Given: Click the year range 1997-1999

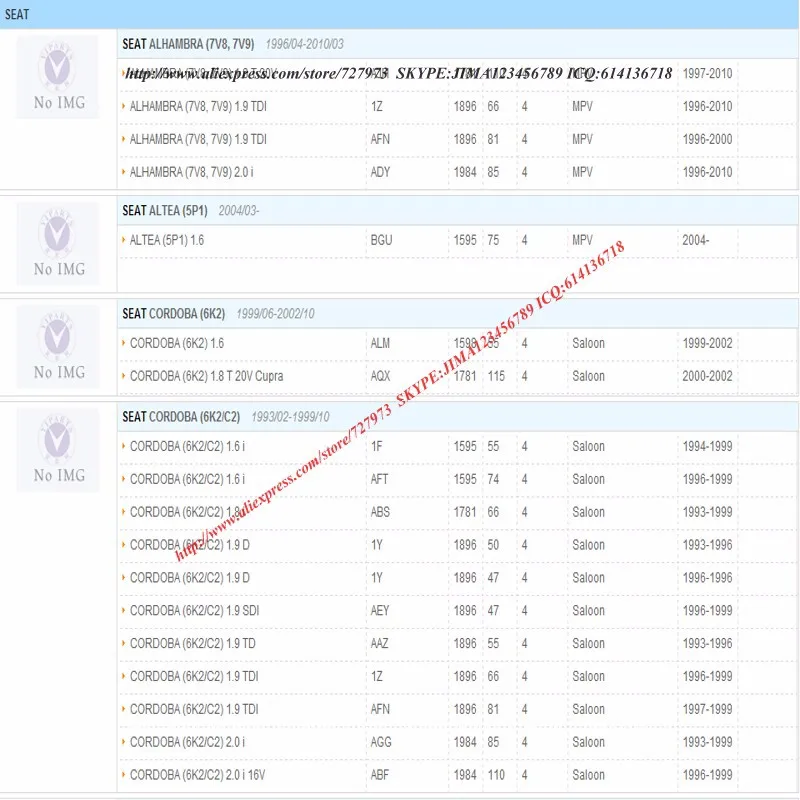Looking at the screenshot, I should pos(707,710).
